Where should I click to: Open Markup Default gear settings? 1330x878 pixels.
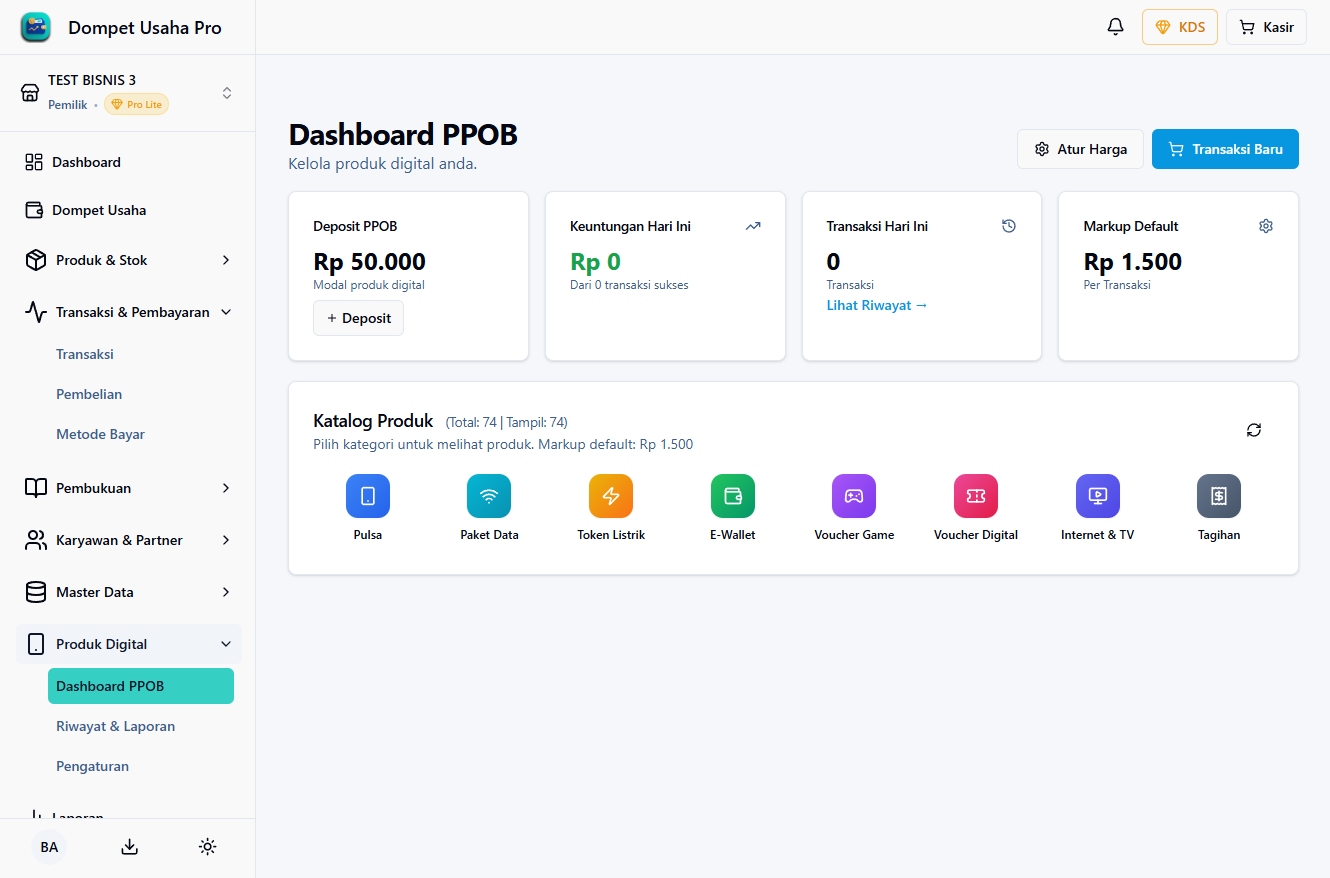pos(1266,226)
